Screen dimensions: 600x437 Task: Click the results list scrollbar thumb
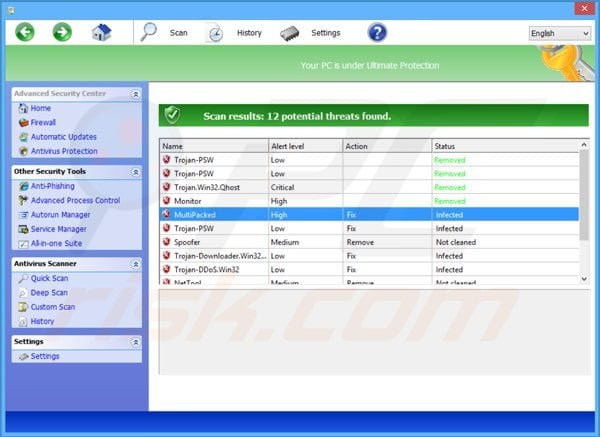pyautogui.click(x=584, y=195)
